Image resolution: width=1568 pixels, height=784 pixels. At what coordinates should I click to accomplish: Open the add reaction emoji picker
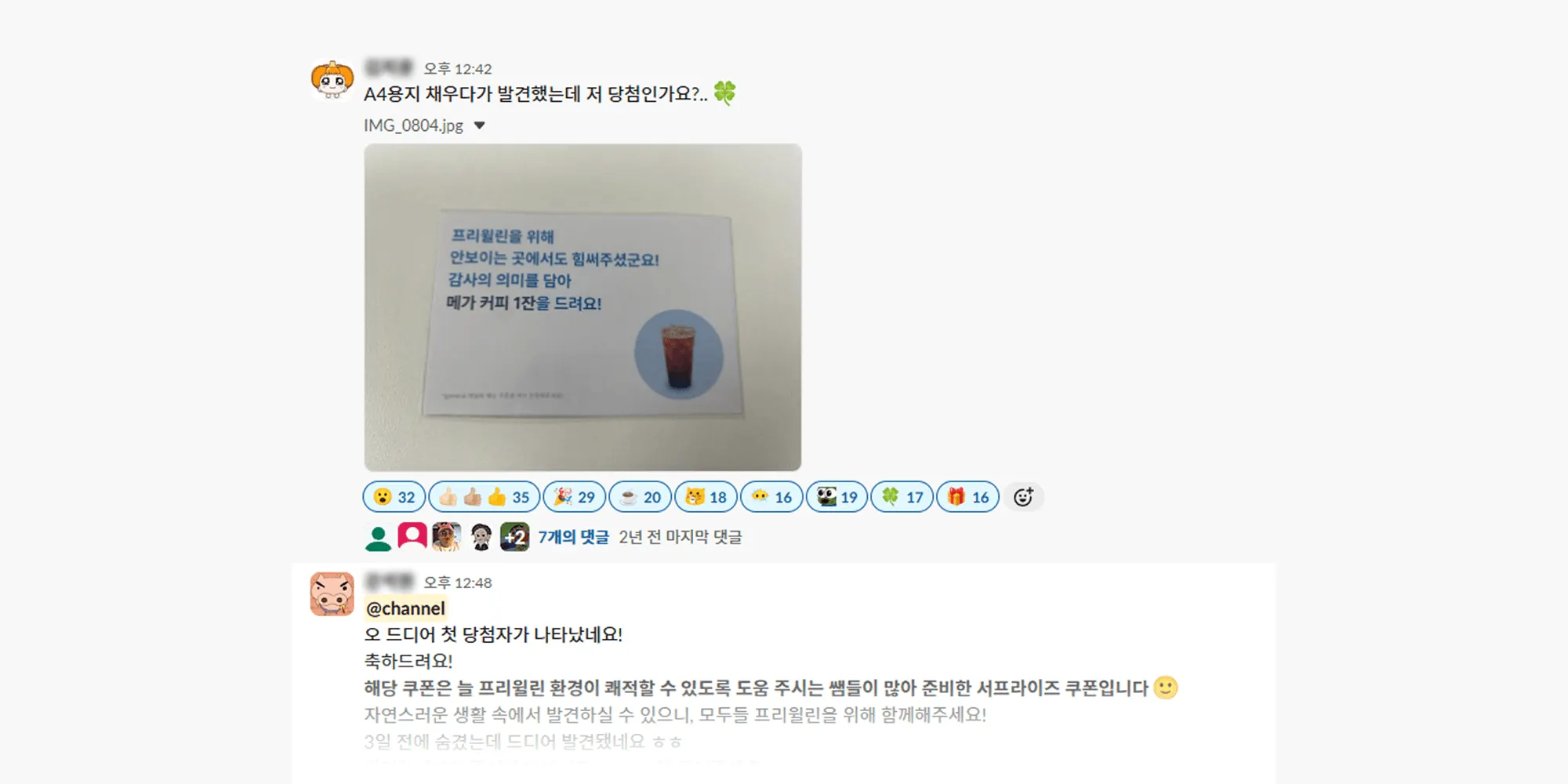[1023, 497]
